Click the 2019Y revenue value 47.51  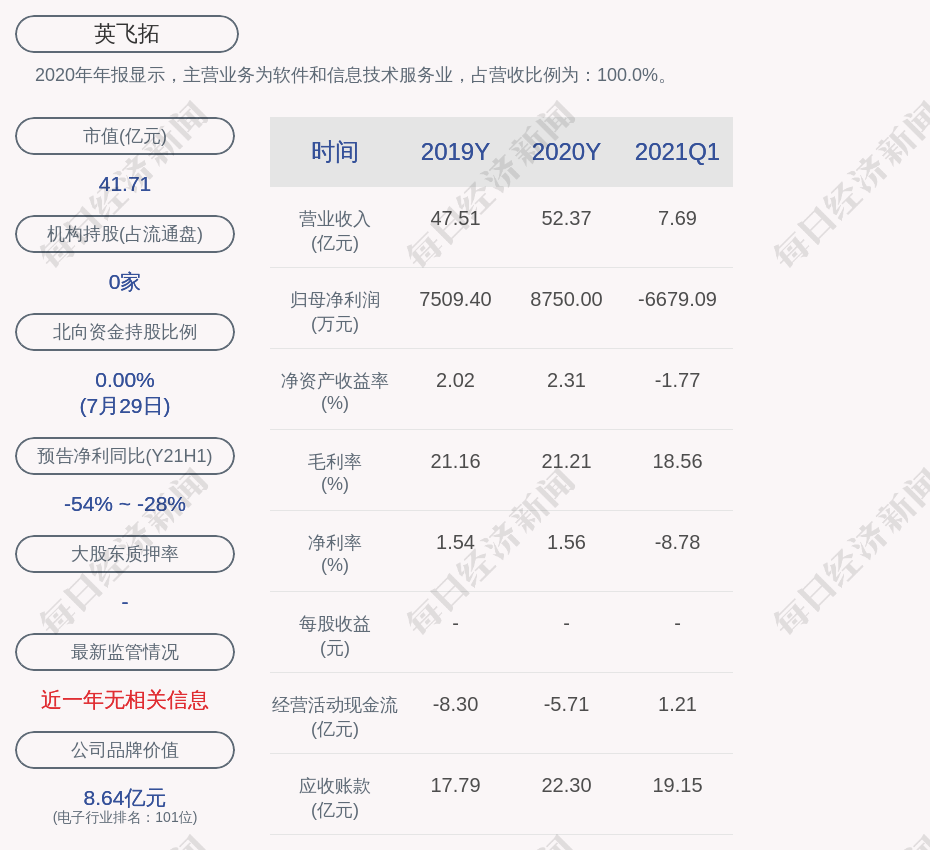click(x=455, y=218)
